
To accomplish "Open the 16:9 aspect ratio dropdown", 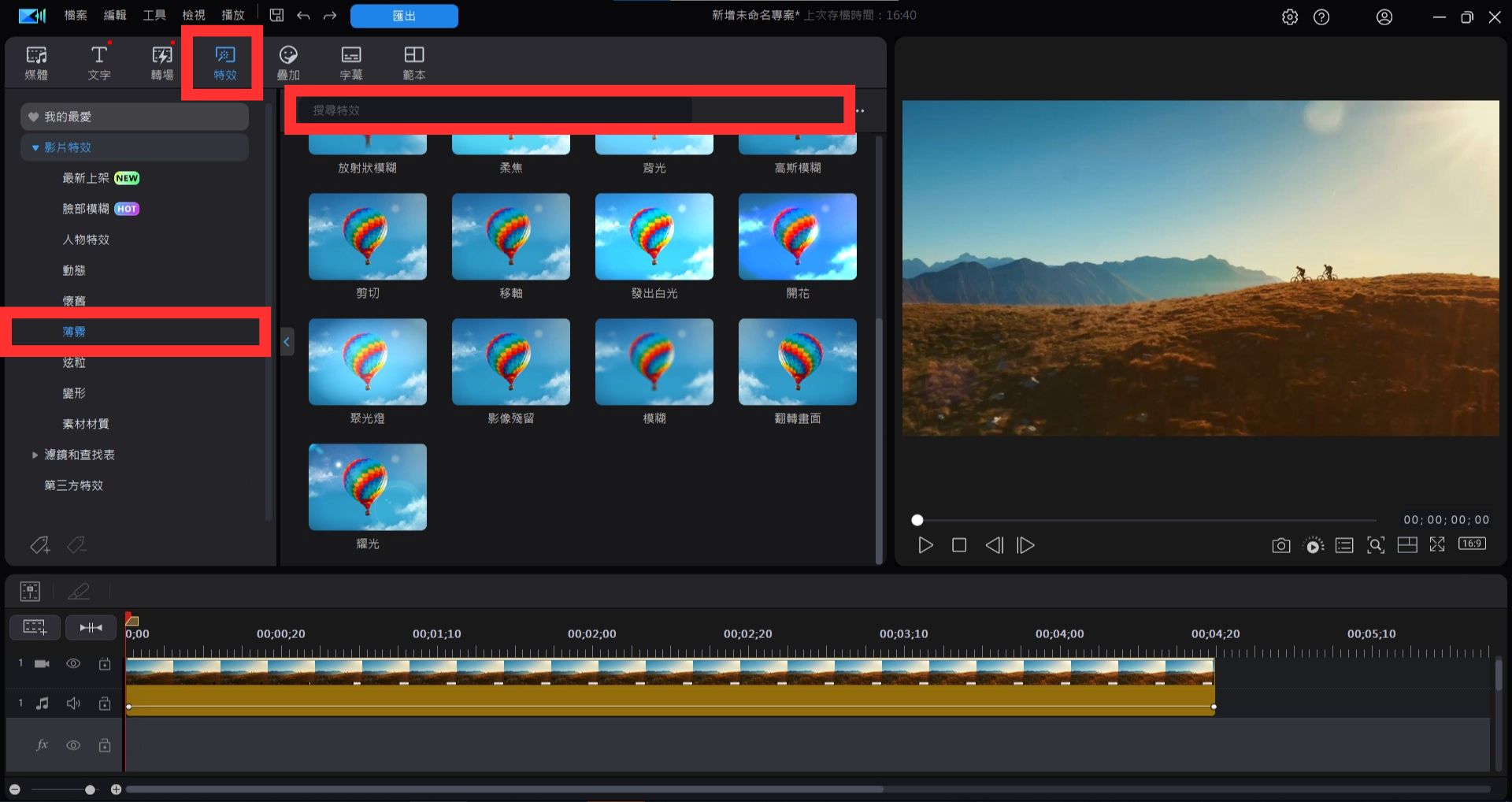I will [x=1471, y=544].
